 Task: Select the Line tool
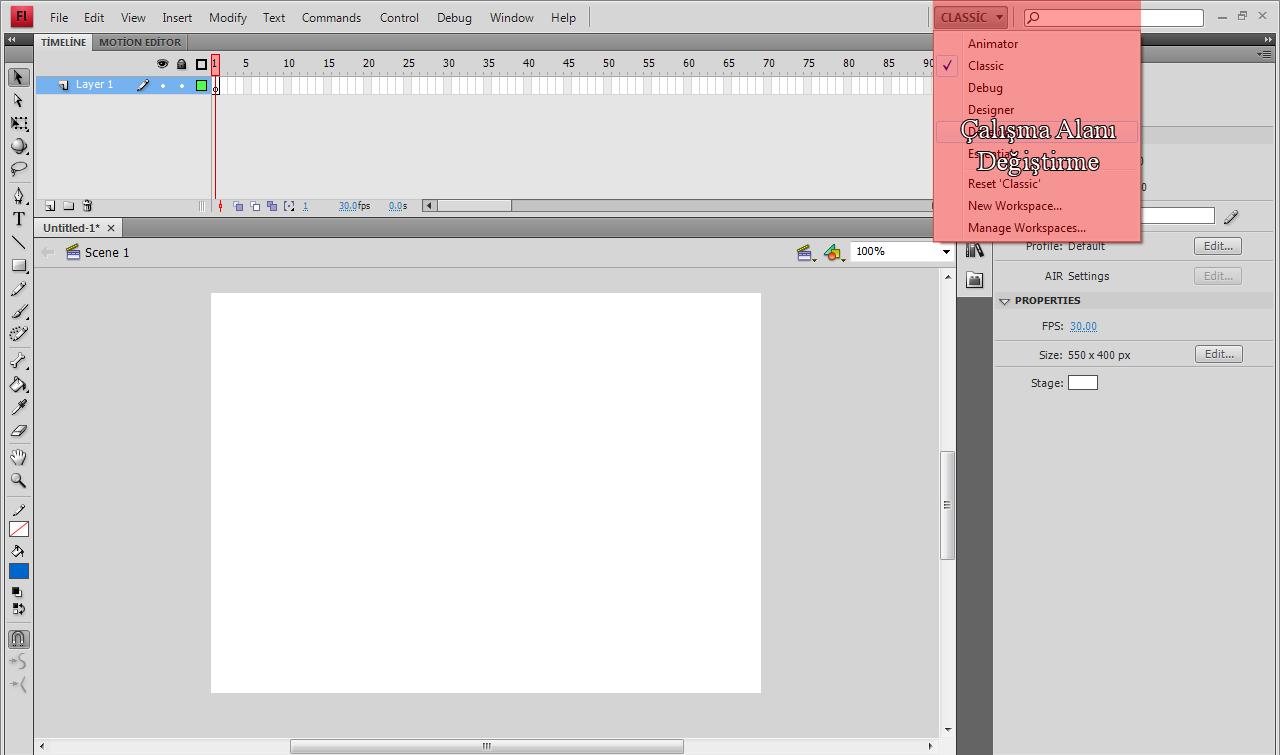click(x=18, y=242)
